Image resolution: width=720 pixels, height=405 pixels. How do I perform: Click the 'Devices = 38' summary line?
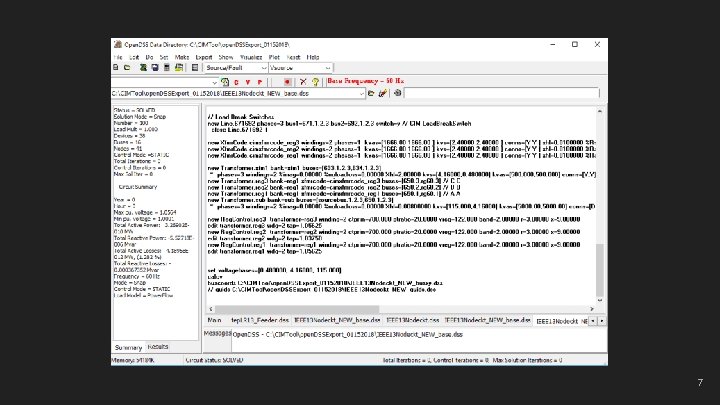point(129,136)
